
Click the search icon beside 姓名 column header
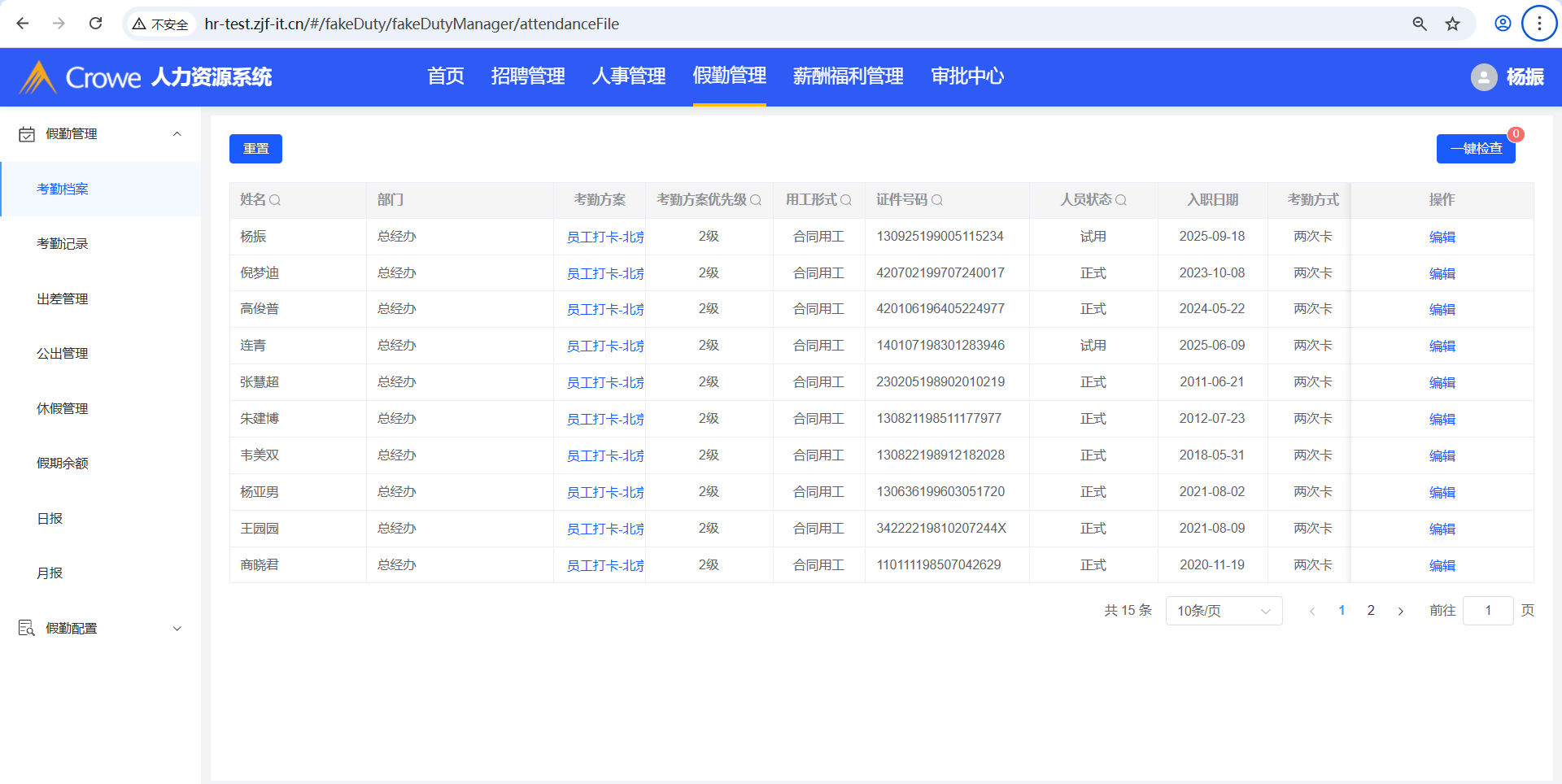275,200
